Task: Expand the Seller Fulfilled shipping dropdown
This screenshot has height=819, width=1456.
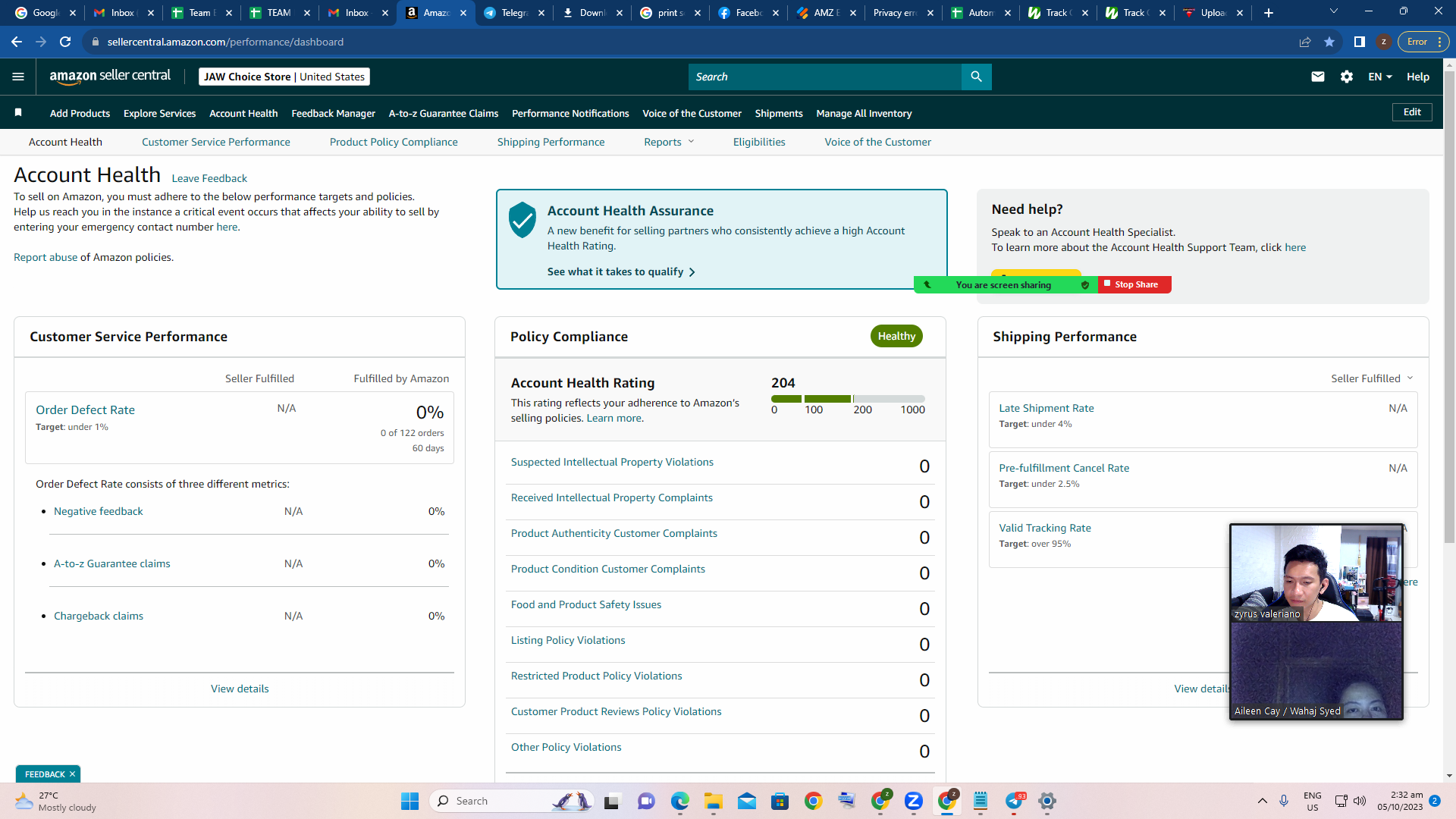Action: point(1372,378)
